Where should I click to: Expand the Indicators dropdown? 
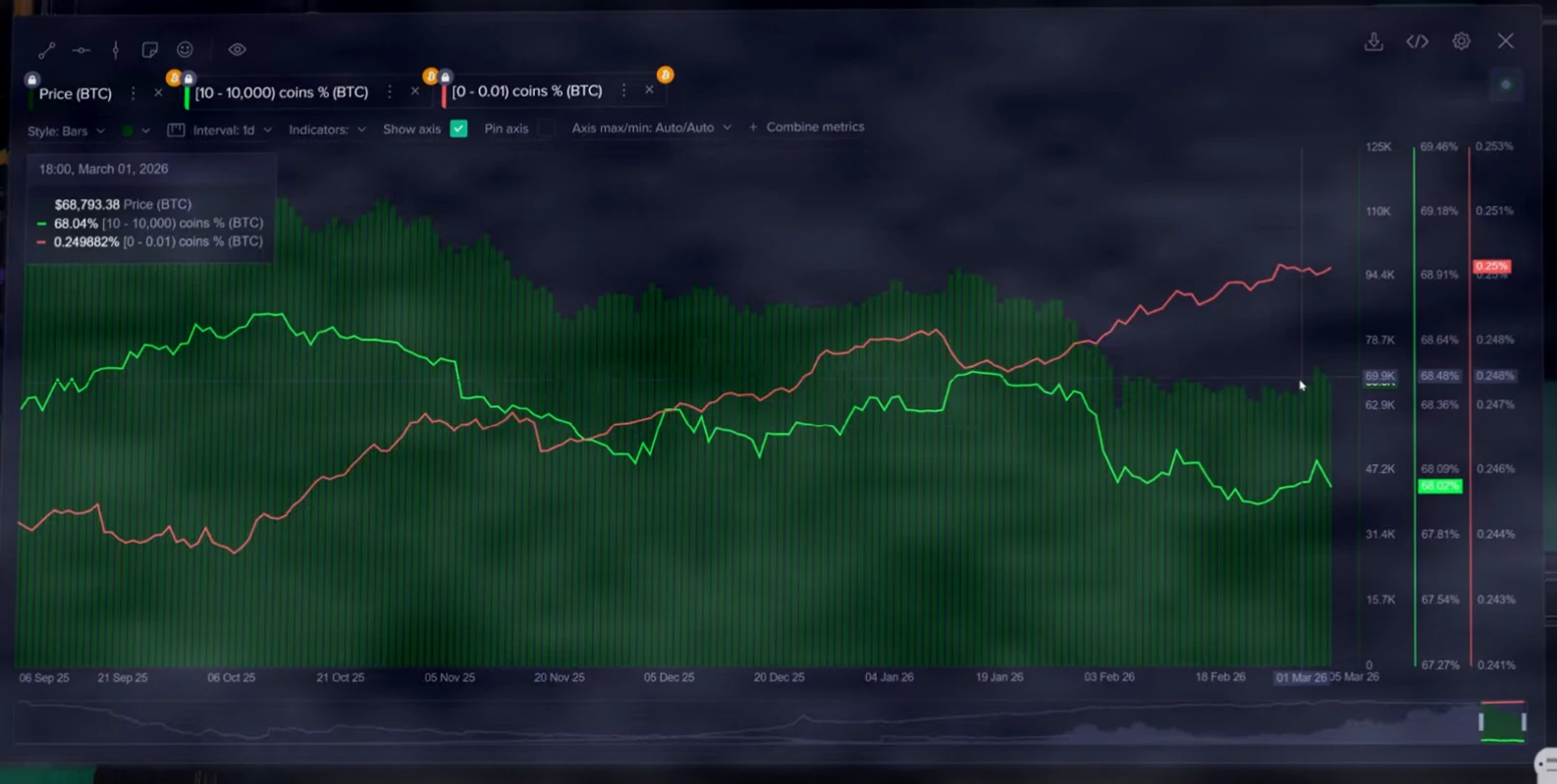point(327,130)
